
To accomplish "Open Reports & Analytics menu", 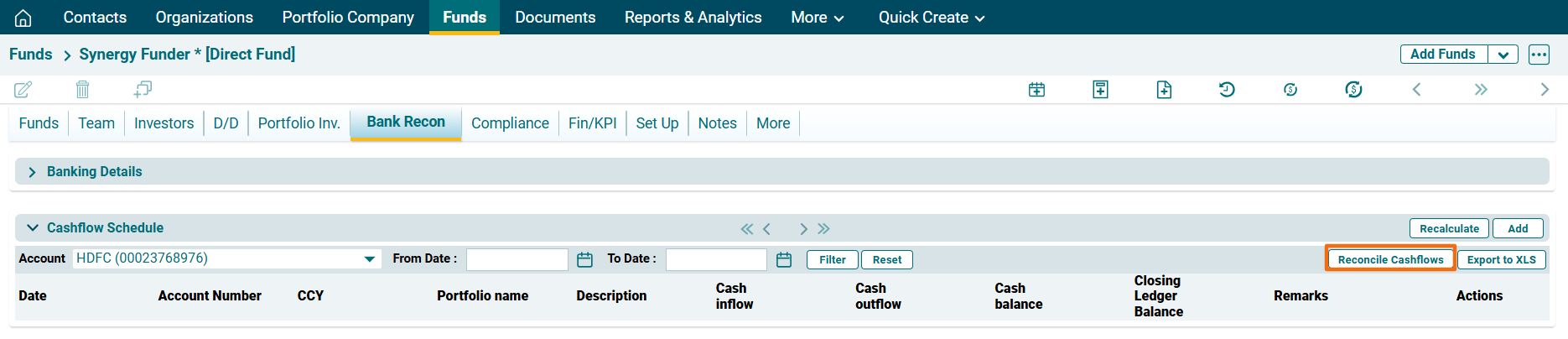I will [693, 18].
